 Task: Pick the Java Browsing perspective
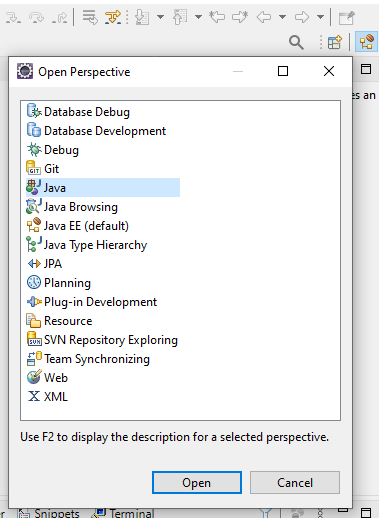tap(72, 207)
